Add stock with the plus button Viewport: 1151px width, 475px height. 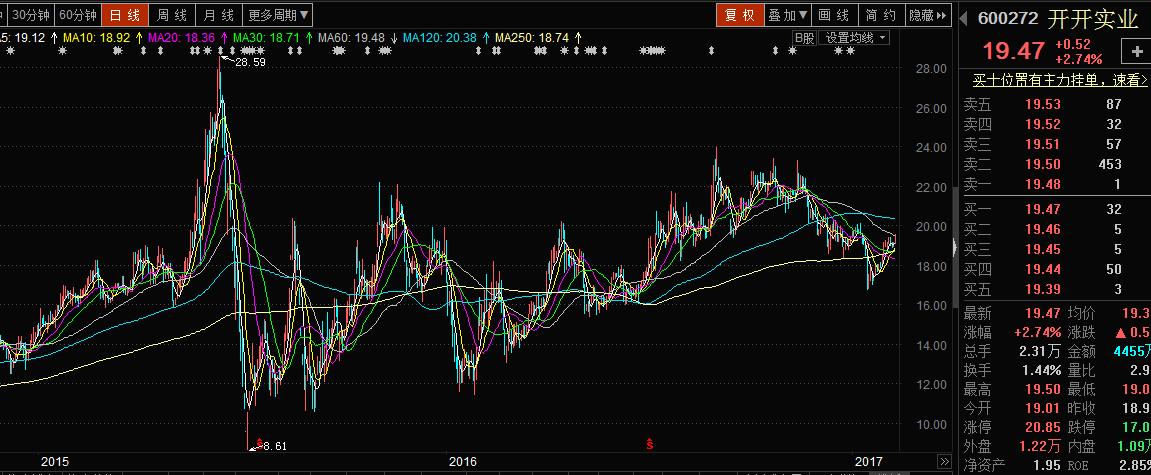(1136, 52)
